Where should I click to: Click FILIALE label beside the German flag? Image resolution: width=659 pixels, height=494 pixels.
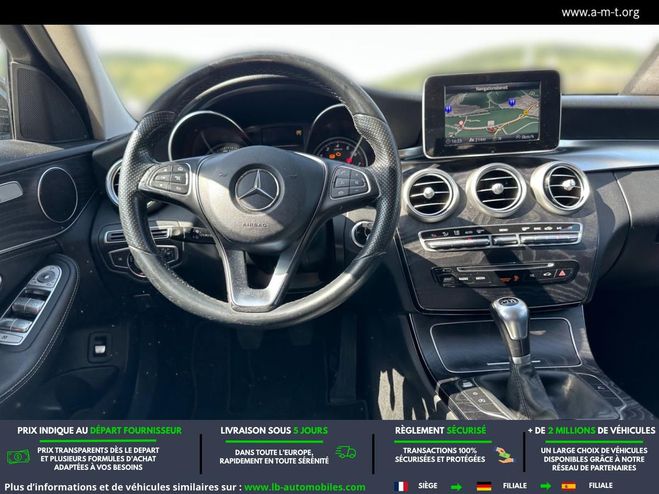tap(515, 486)
